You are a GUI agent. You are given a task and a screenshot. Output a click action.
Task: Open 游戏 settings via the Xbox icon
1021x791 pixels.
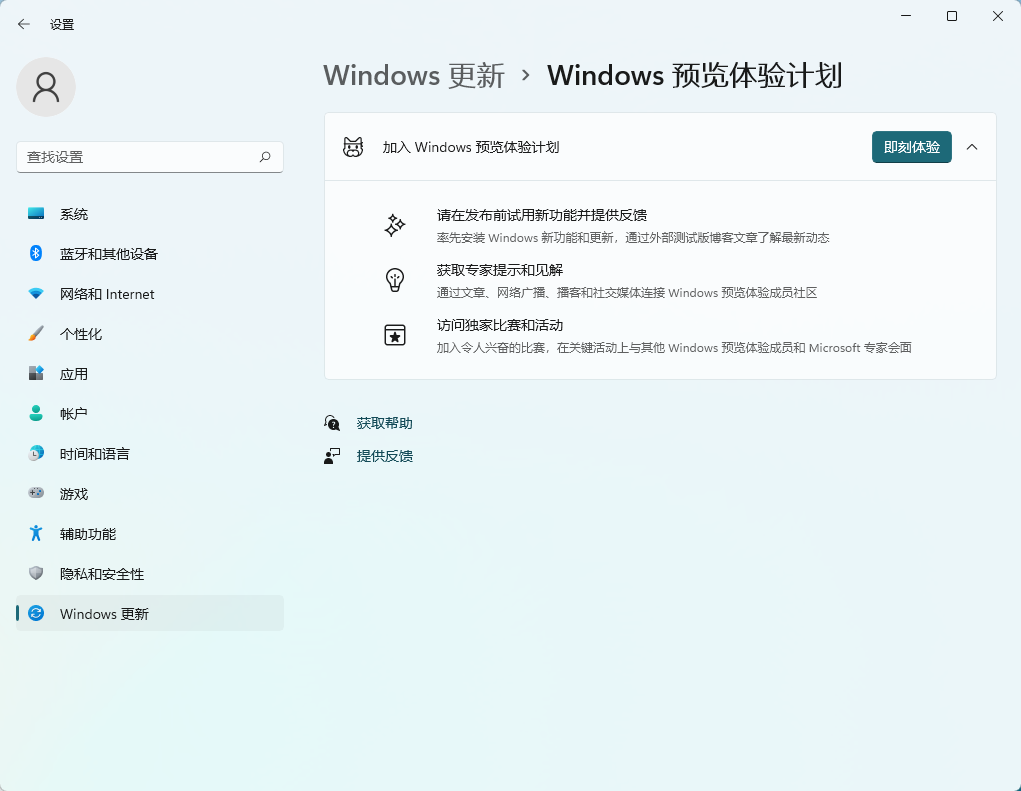(x=34, y=493)
